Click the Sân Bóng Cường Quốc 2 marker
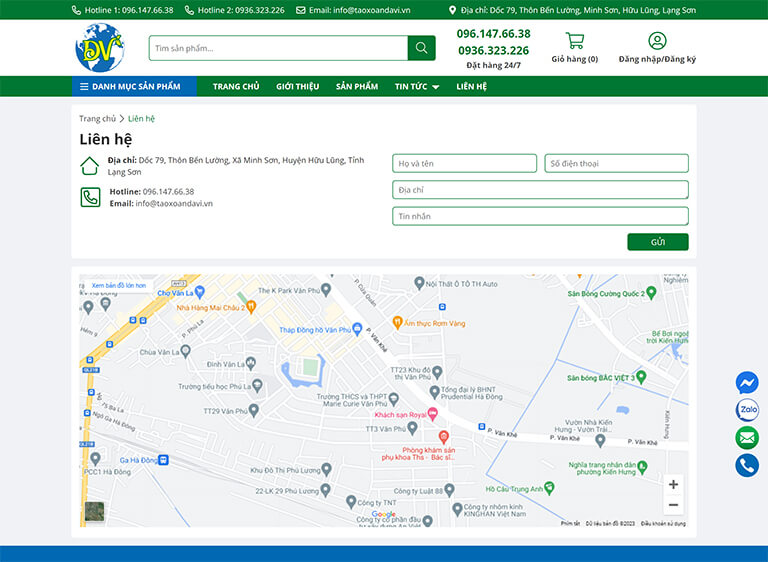The image size is (768, 562). pos(651,293)
